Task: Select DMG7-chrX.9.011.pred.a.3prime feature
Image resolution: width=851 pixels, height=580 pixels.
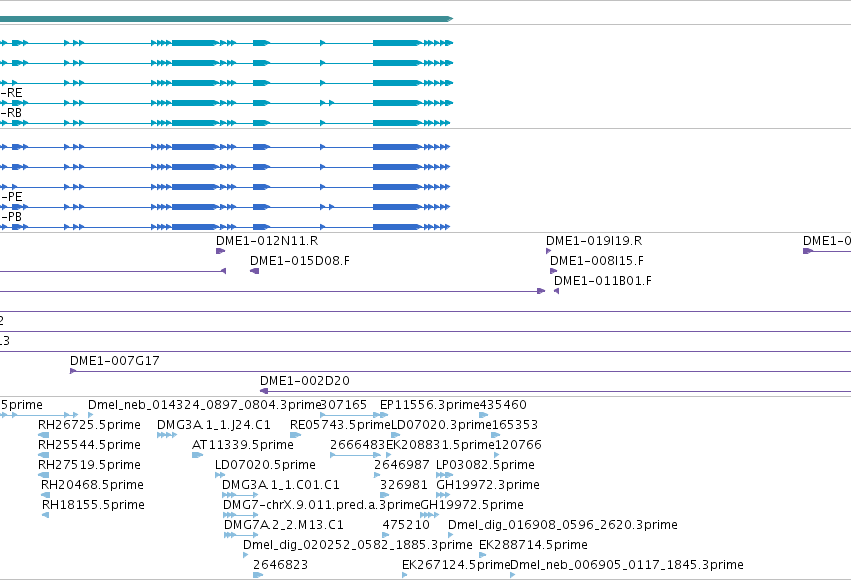Action: (322, 505)
